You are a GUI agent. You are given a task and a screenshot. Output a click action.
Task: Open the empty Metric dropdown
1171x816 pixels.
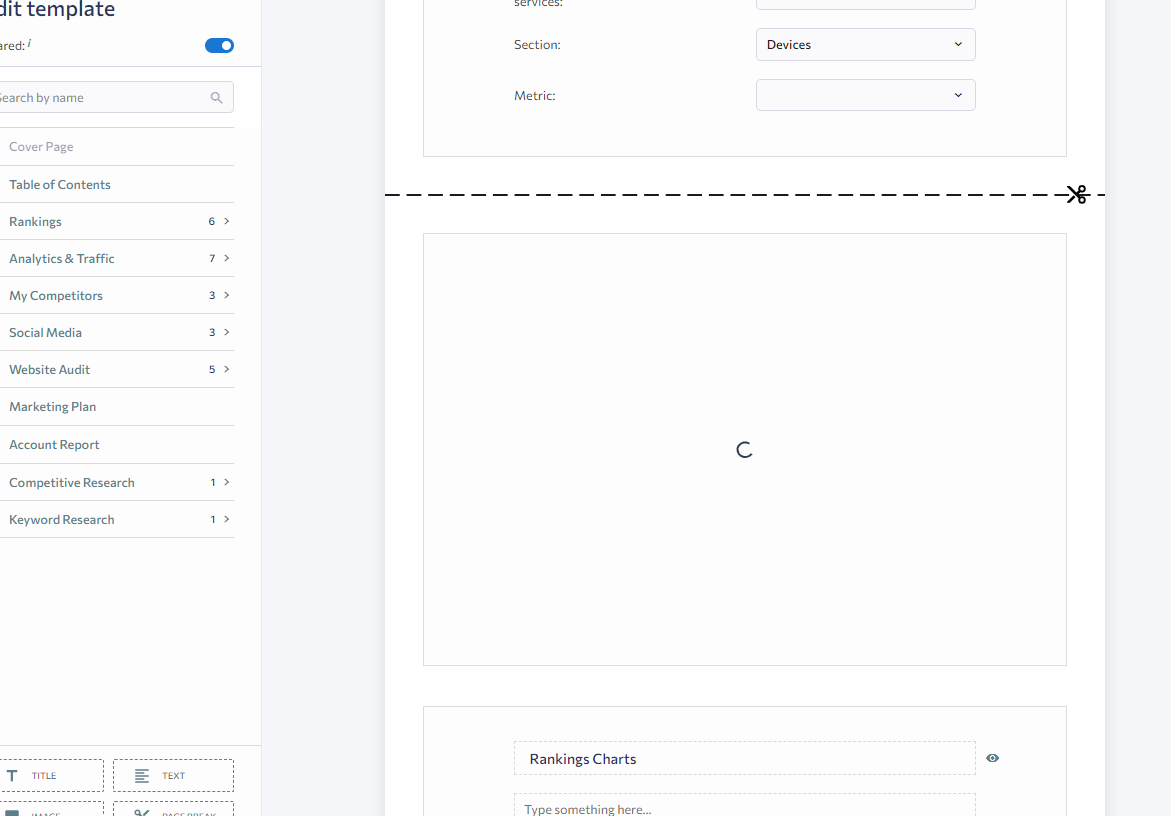pyautogui.click(x=865, y=95)
